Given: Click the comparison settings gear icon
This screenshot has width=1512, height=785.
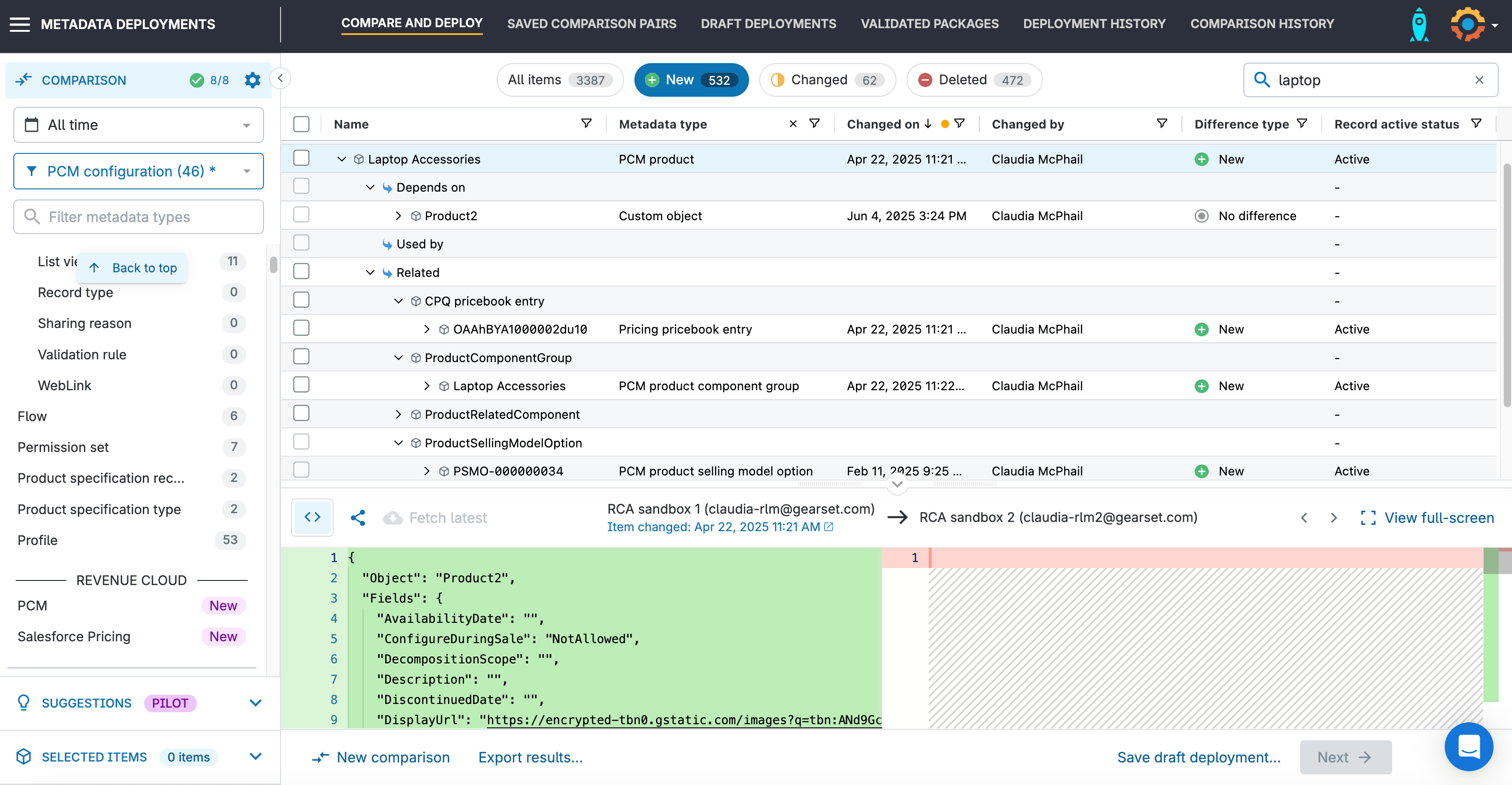Looking at the screenshot, I should pos(252,81).
